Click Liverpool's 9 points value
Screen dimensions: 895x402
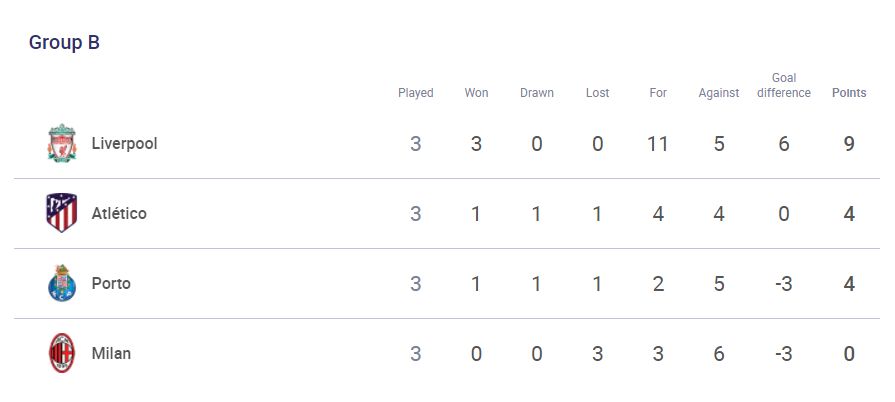(x=849, y=144)
